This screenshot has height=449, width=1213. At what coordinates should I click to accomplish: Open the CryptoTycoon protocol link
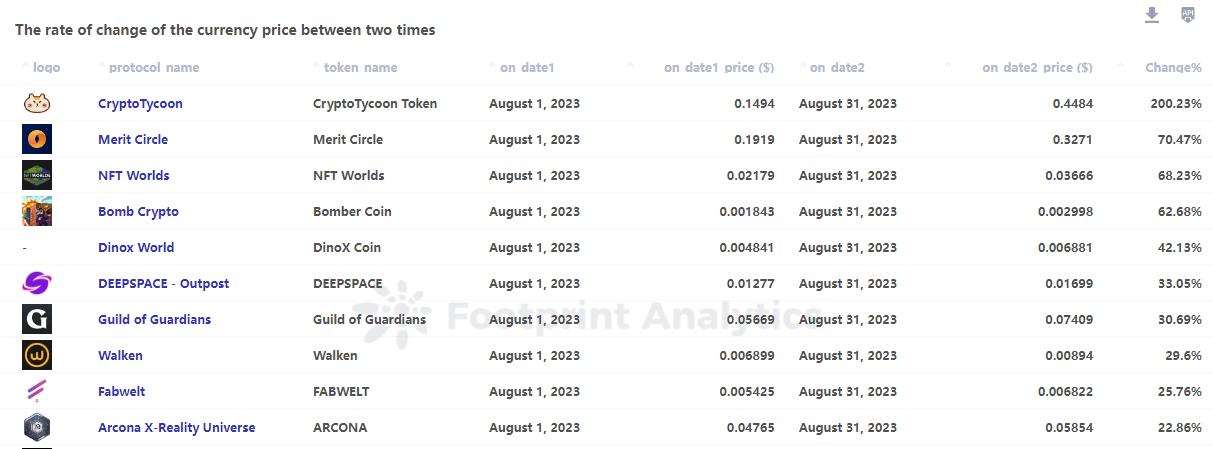point(140,103)
